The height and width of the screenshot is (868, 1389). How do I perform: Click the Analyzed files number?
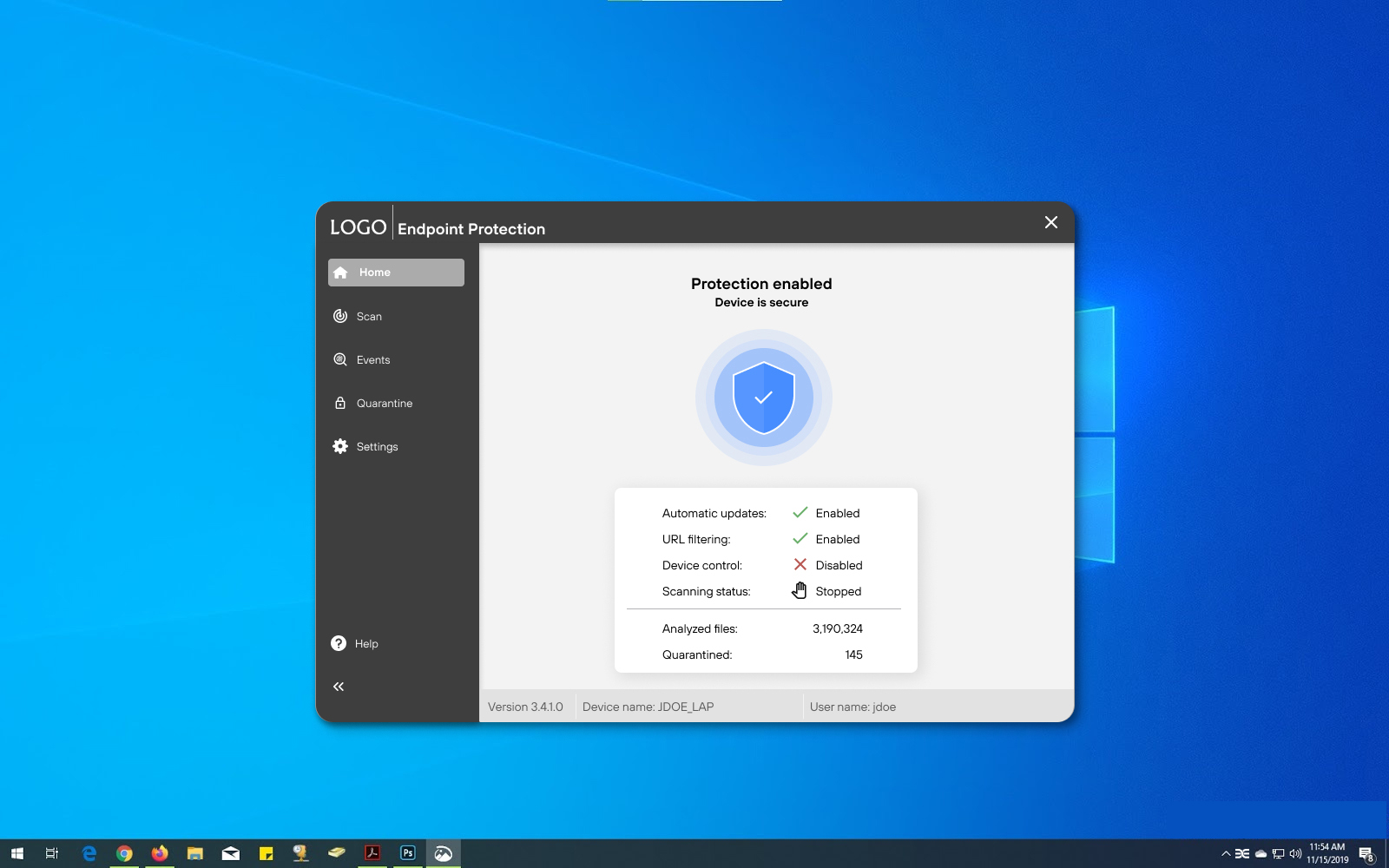[837, 628]
